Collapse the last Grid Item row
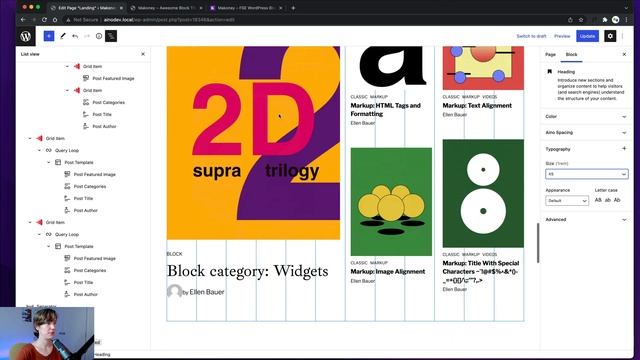This screenshot has height=360, width=640. 30,222
